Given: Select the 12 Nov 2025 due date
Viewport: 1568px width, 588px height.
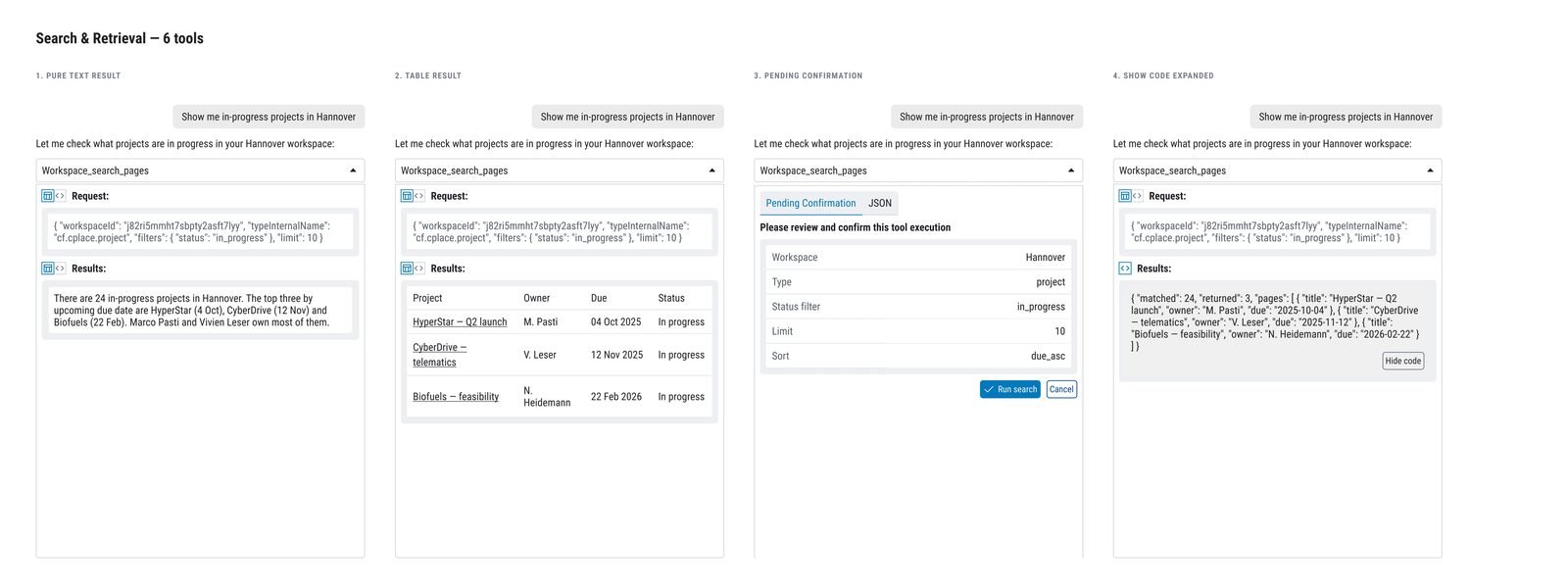Looking at the screenshot, I should coord(617,355).
